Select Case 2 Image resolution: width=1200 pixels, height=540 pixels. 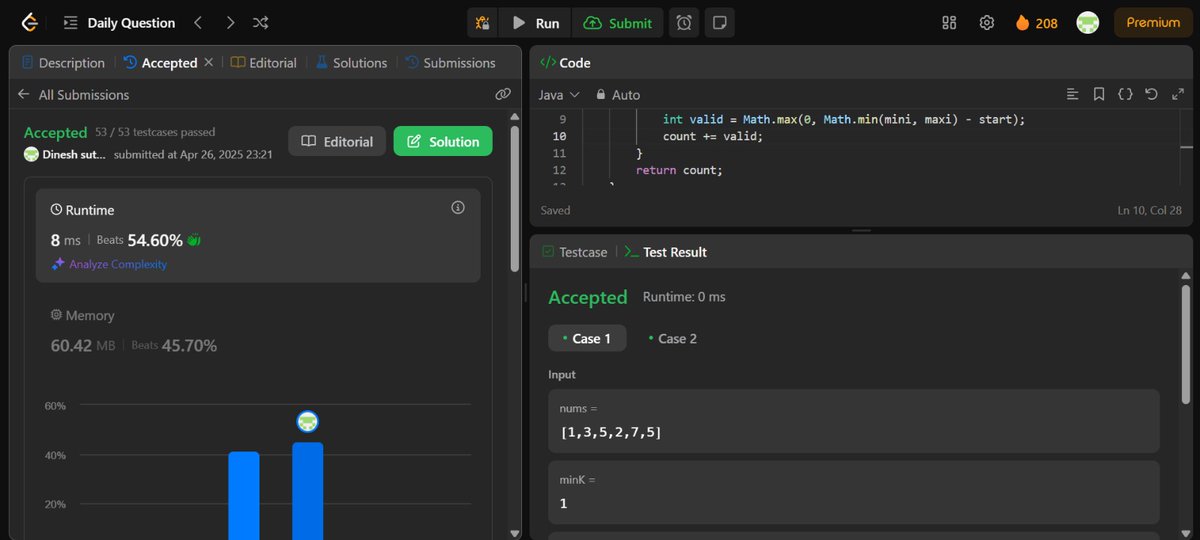[x=672, y=338]
